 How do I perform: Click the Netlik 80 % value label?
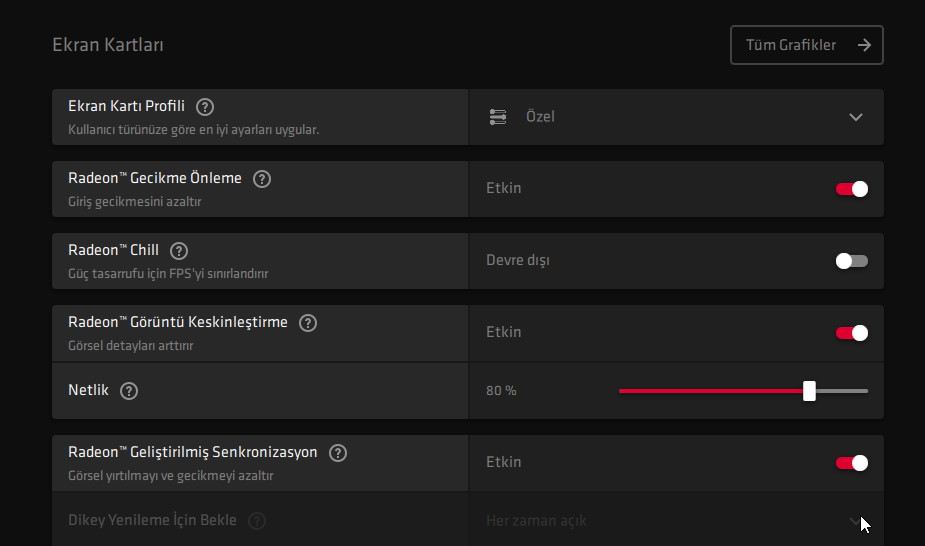[501, 391]
